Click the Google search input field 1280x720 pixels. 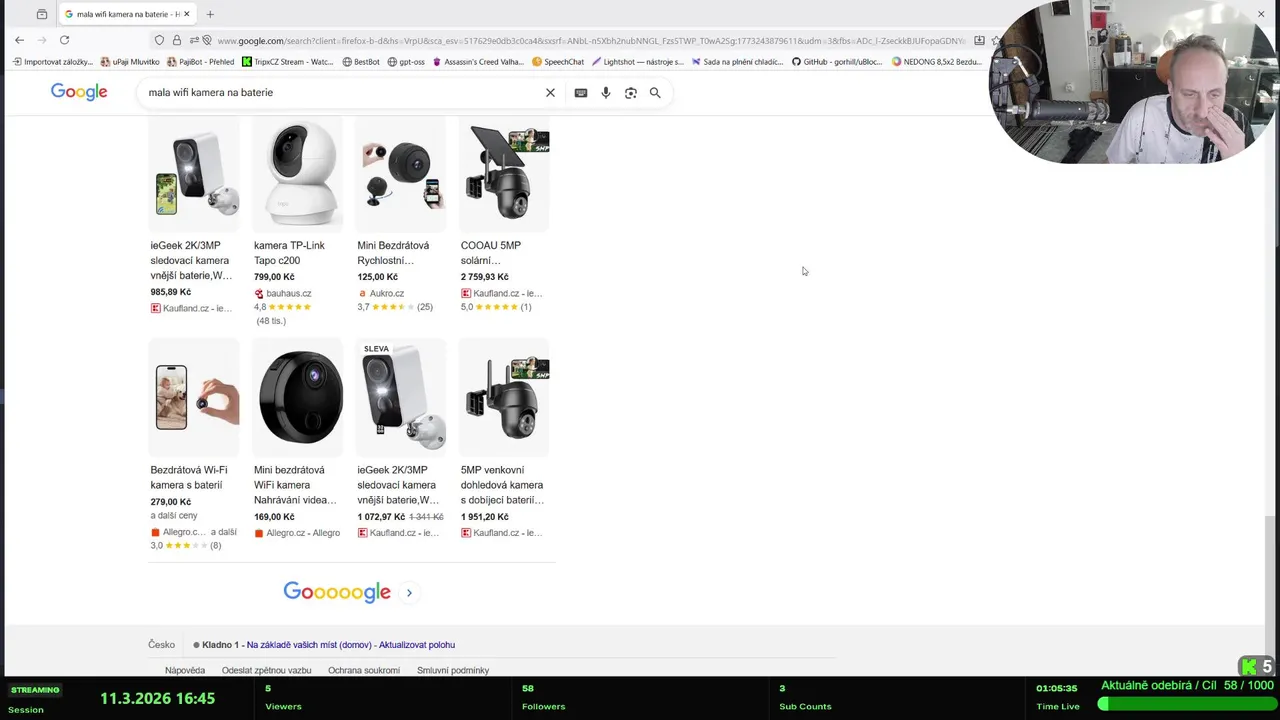pos(340,93)
